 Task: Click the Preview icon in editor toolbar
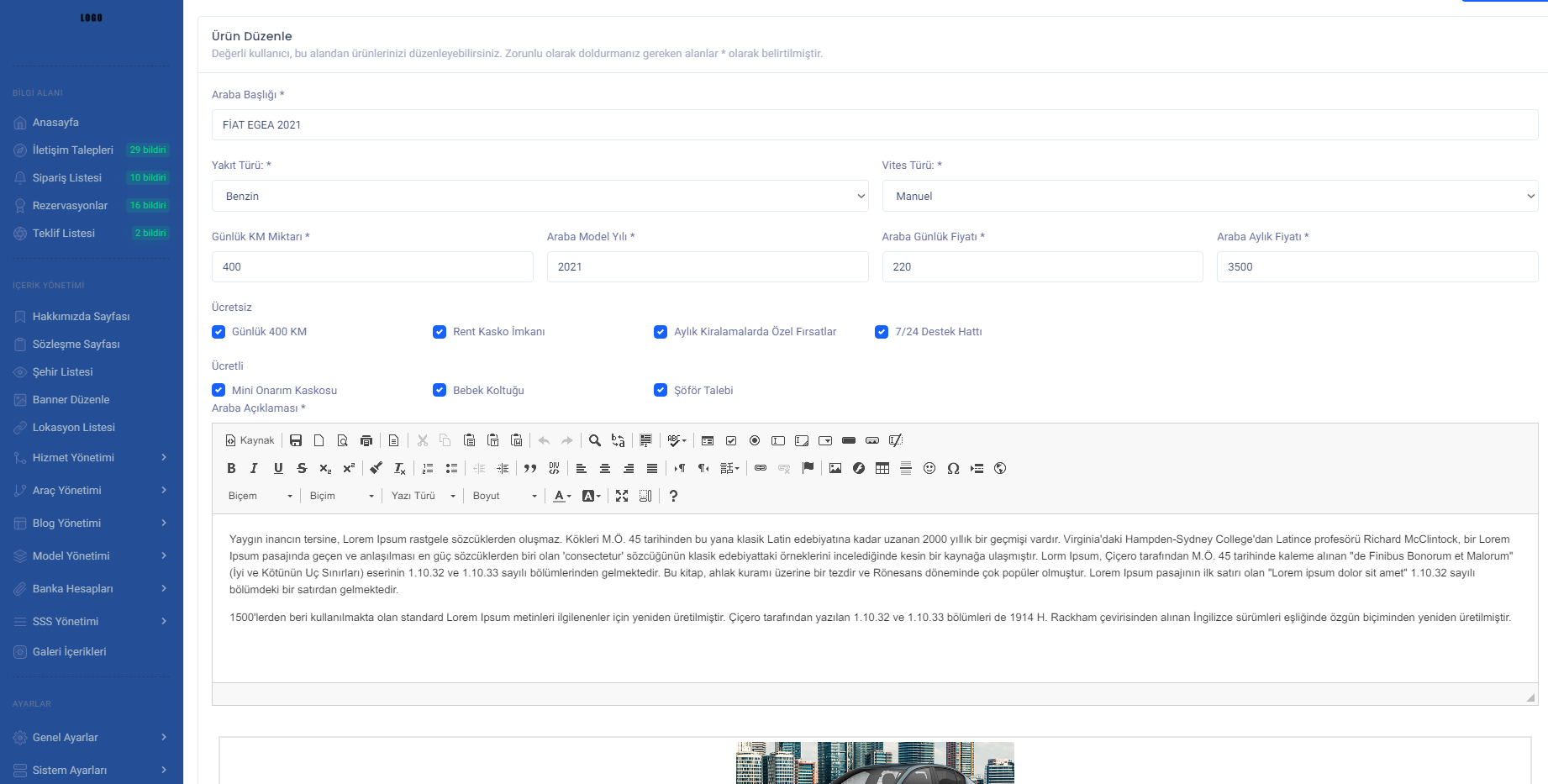click(x=343, y=440)
